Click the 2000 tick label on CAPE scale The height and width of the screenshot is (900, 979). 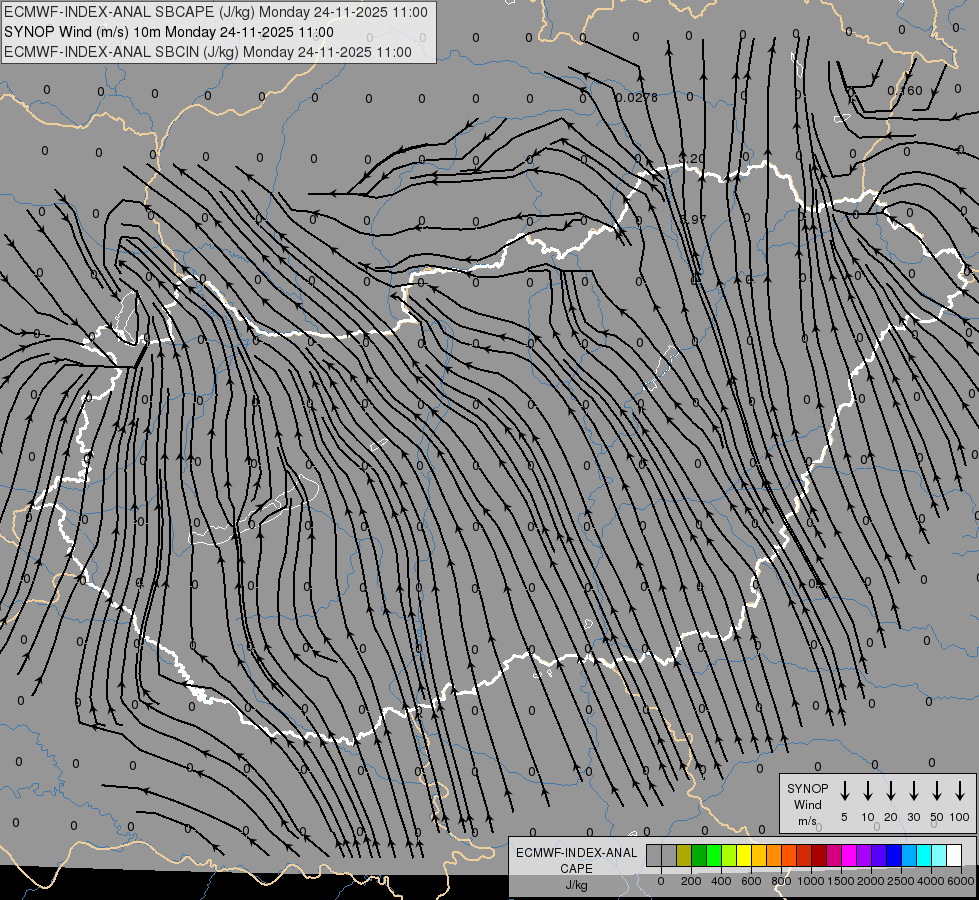pos(870,881)
